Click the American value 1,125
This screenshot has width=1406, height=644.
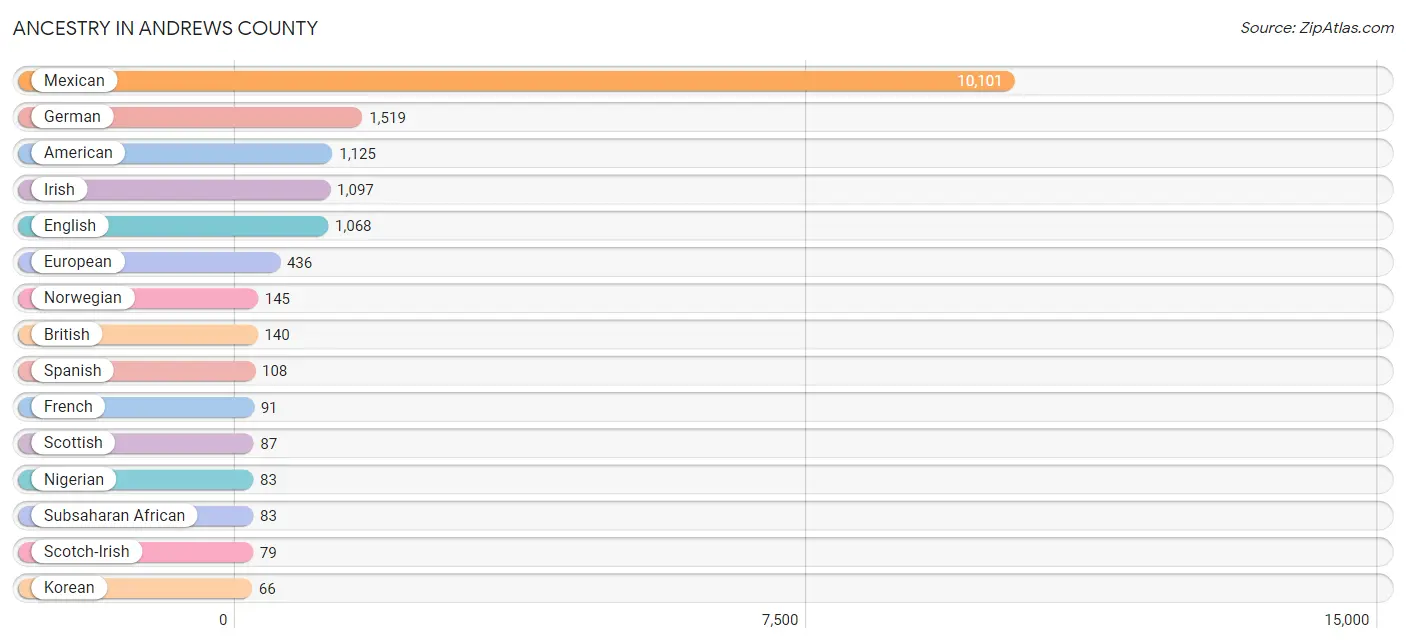[x=358, y=154]
